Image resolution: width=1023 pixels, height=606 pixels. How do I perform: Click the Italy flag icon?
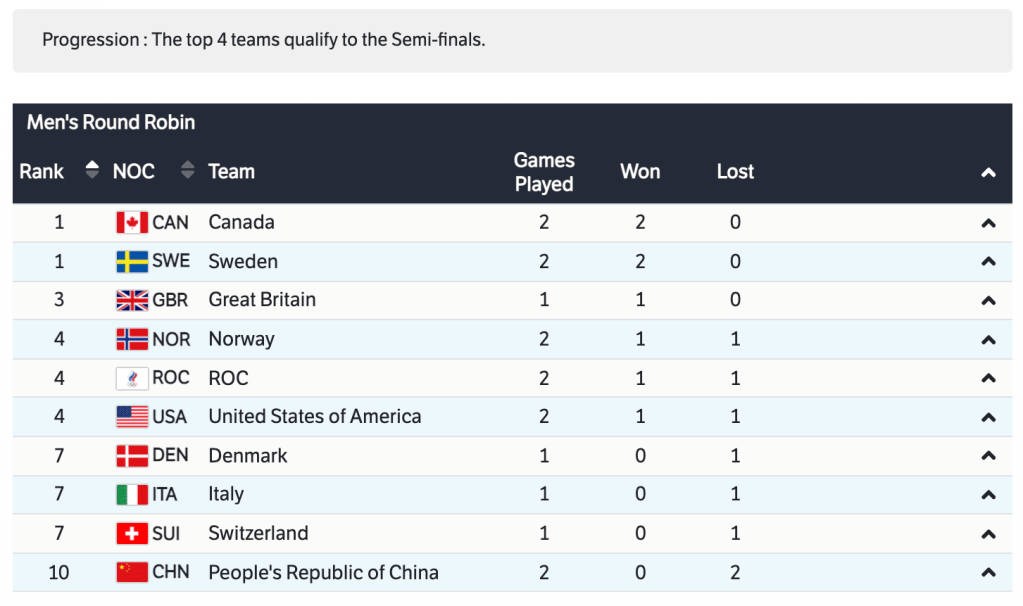(132, 495)
